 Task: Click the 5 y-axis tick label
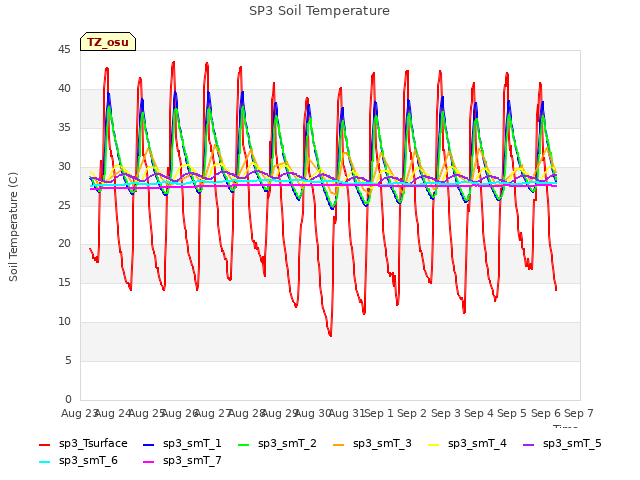68,360
